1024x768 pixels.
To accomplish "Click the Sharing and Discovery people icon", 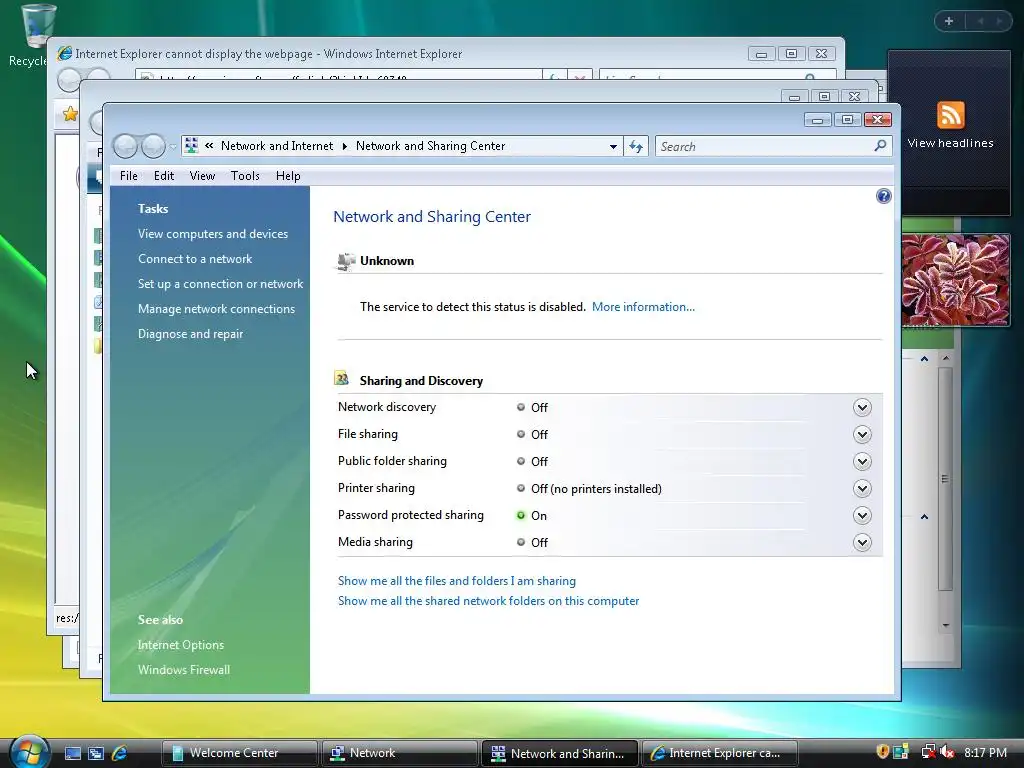I will (x=342, y=379).
